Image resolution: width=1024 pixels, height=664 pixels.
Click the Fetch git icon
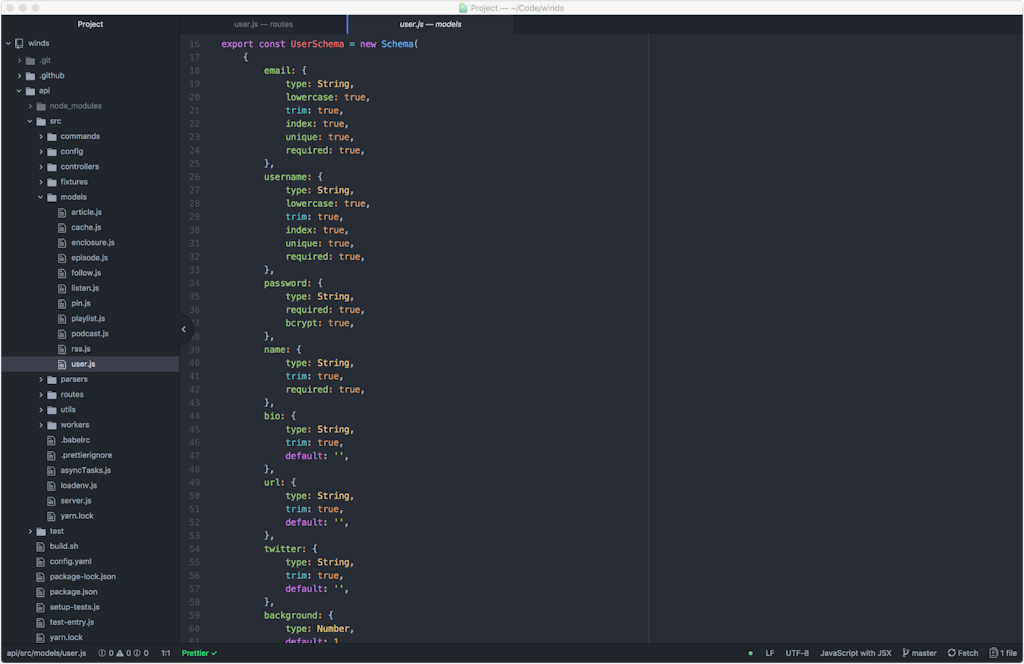[x=952, y=653]
